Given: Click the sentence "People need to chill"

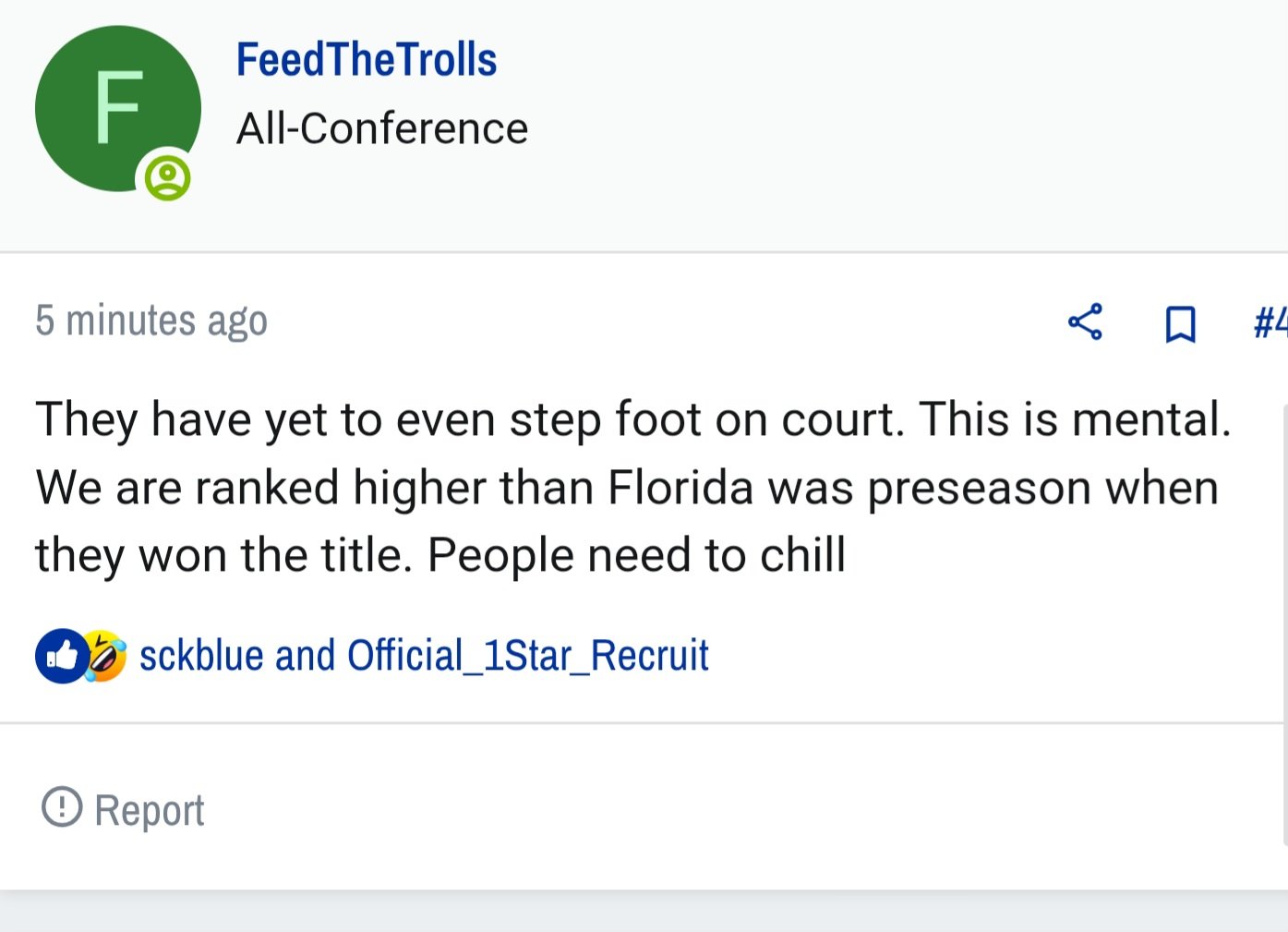Looking at the screenshot, I should pos(636,555).
